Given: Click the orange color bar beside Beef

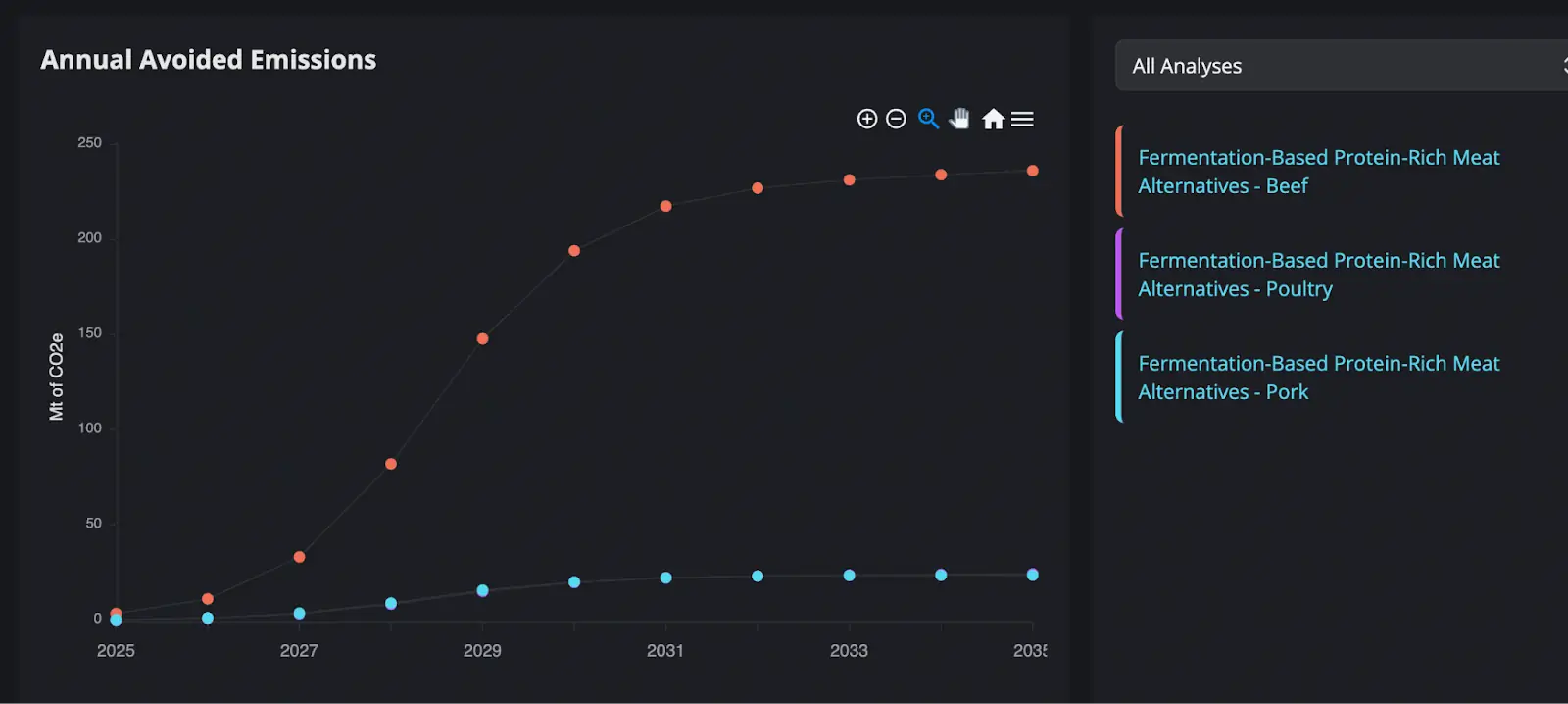Looking at the screenshot, I should [1119, 172].
